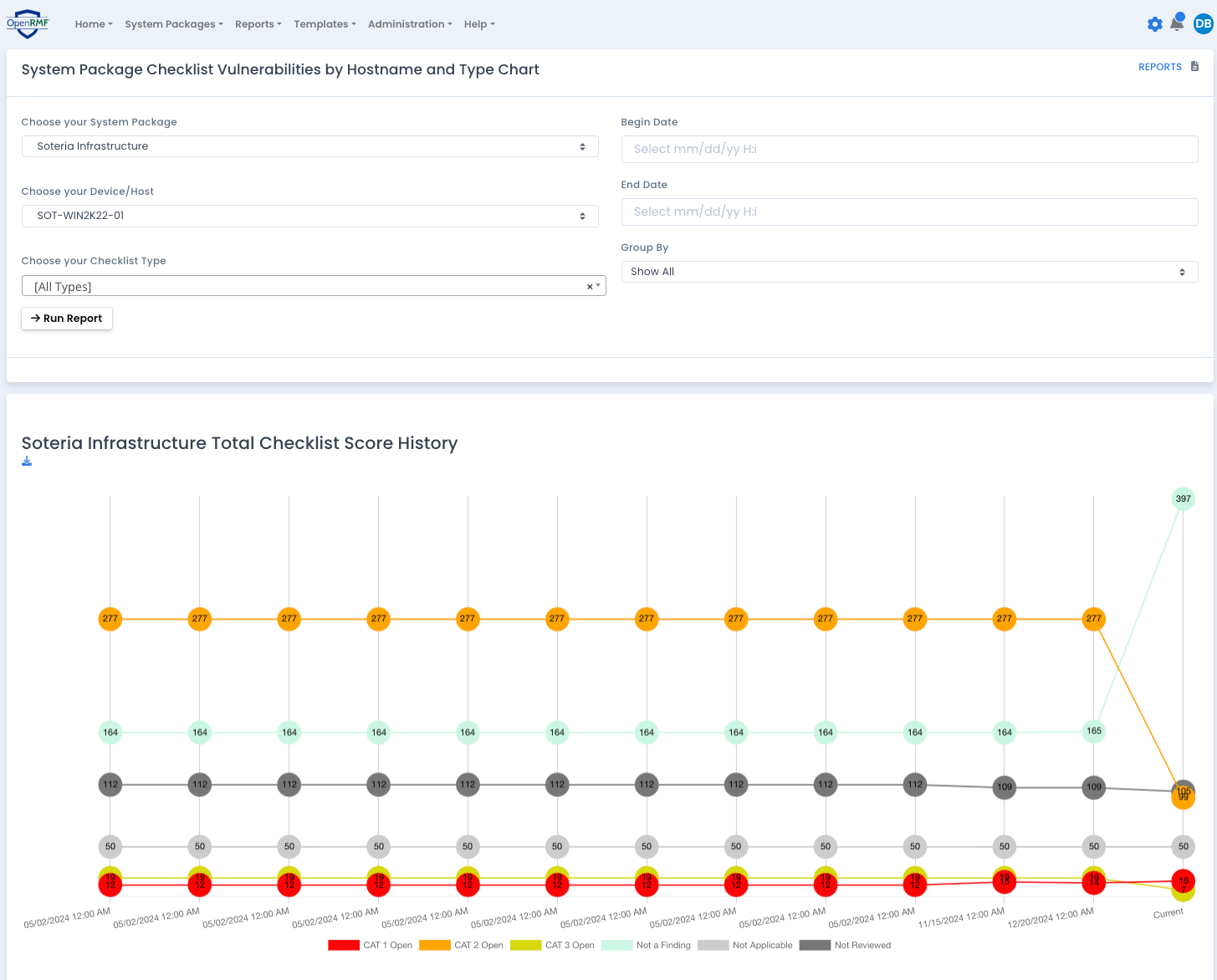
Task: Download the chart with the download icon
Action: pos(27,461)
